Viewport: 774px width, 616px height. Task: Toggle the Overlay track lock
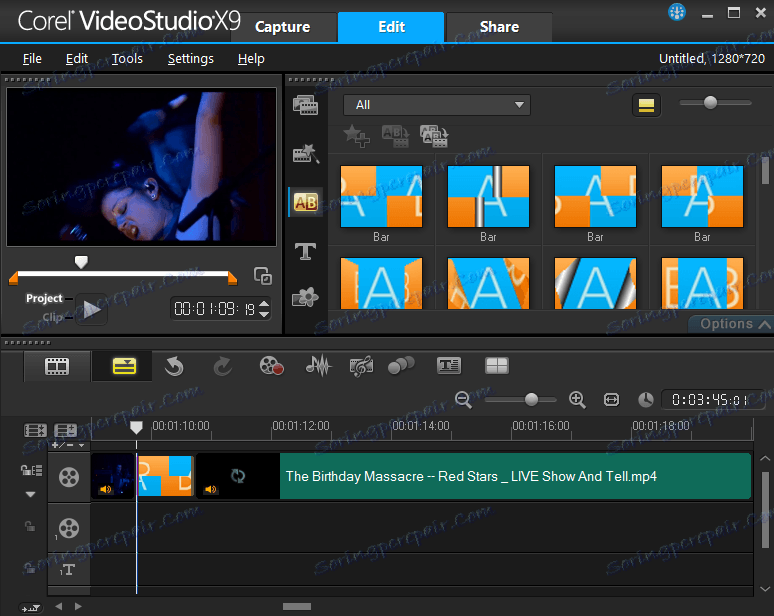point(30,526)
